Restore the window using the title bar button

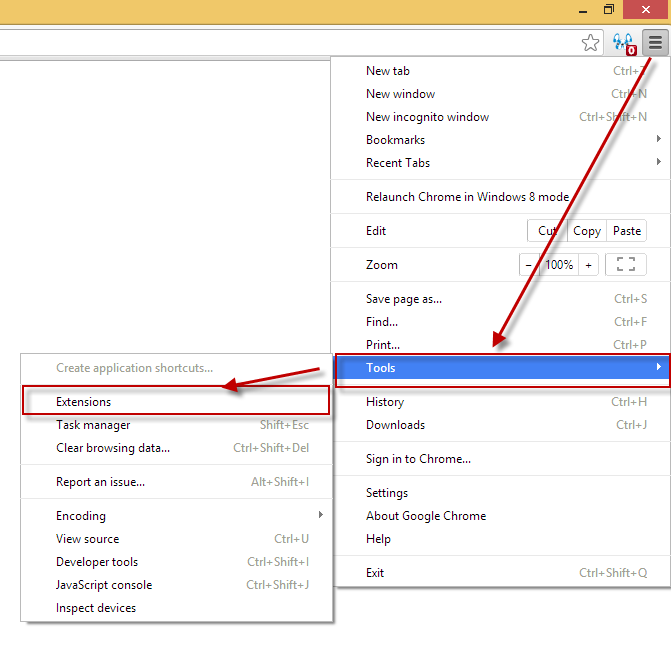point(609,9)
